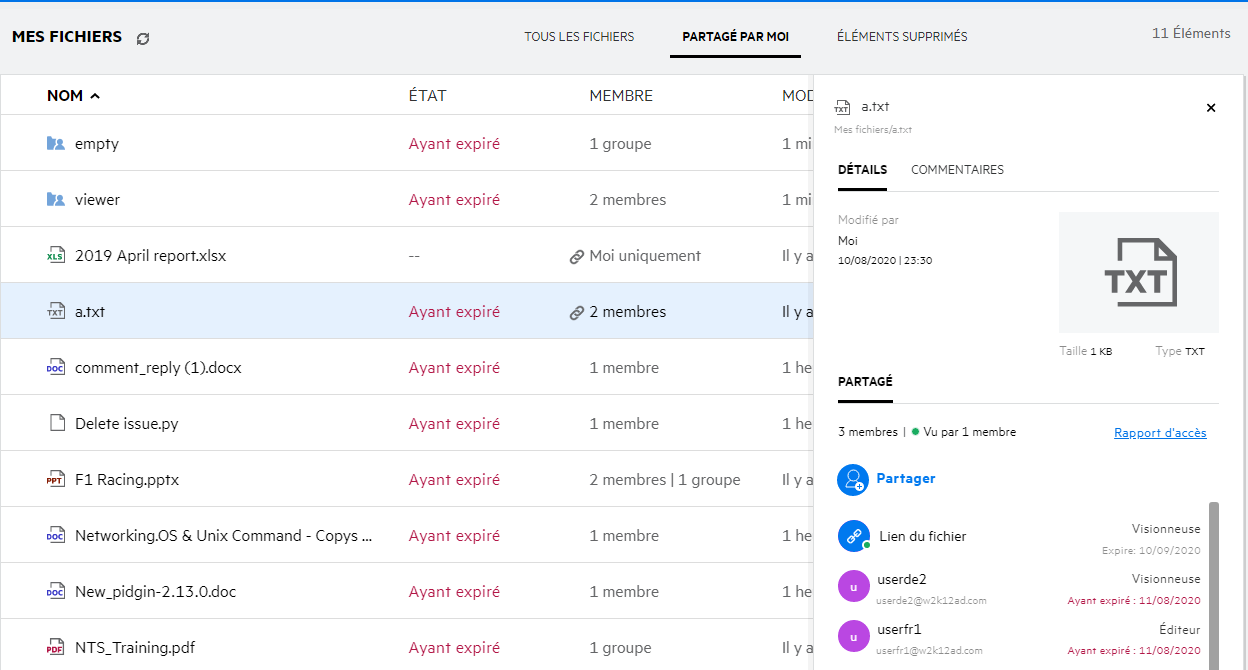Click the refresh icon beside Mes Fichiers
The image size is (1248, 670).
pyautogui.click(x=143, y=38)
